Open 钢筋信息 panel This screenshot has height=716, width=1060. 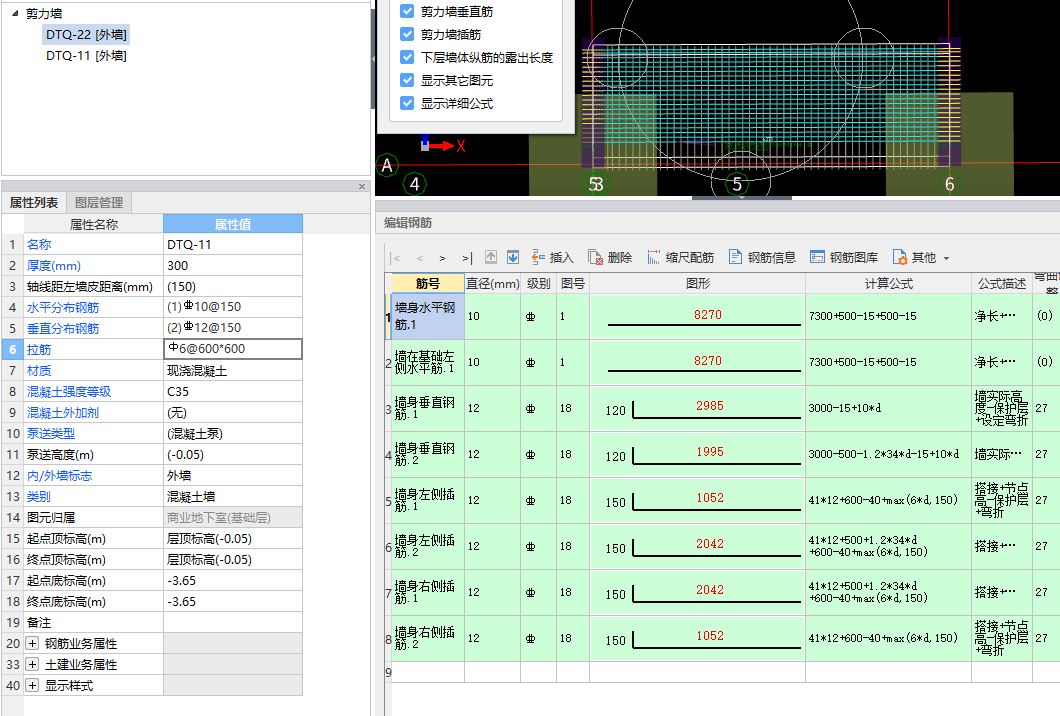click(762, 257)
